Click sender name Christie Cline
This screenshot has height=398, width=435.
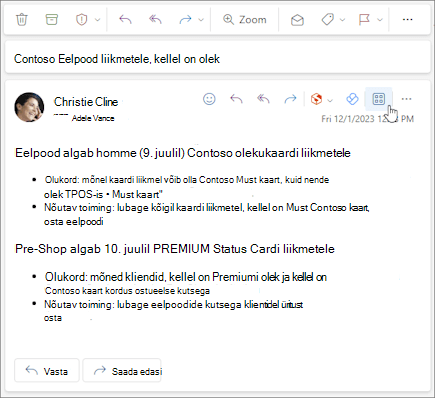pyautogui.click(x=86, y=102)
